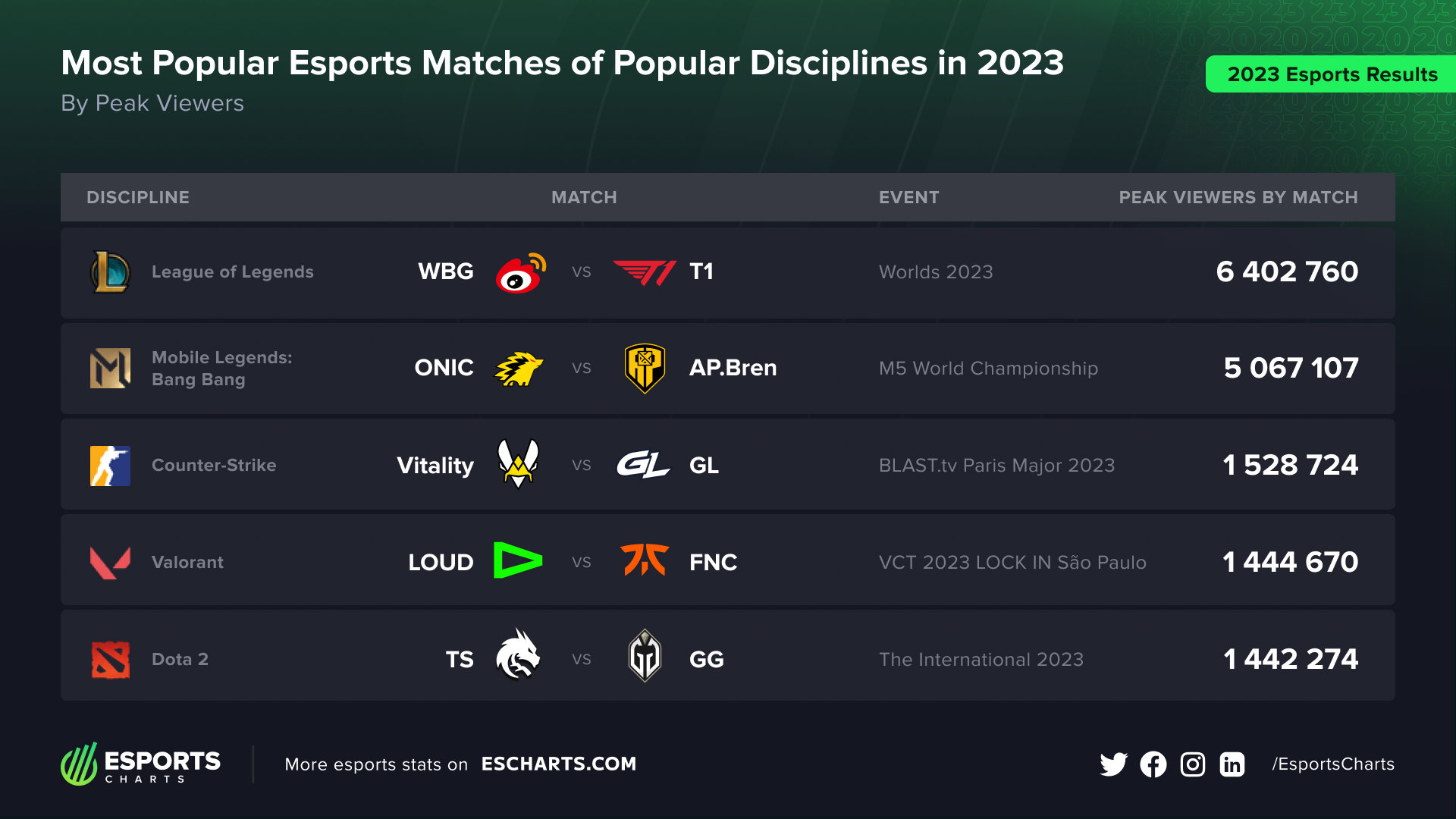Click the Fnatic team logo
This screenshot has height=819, width=1456.
point(644,561)
